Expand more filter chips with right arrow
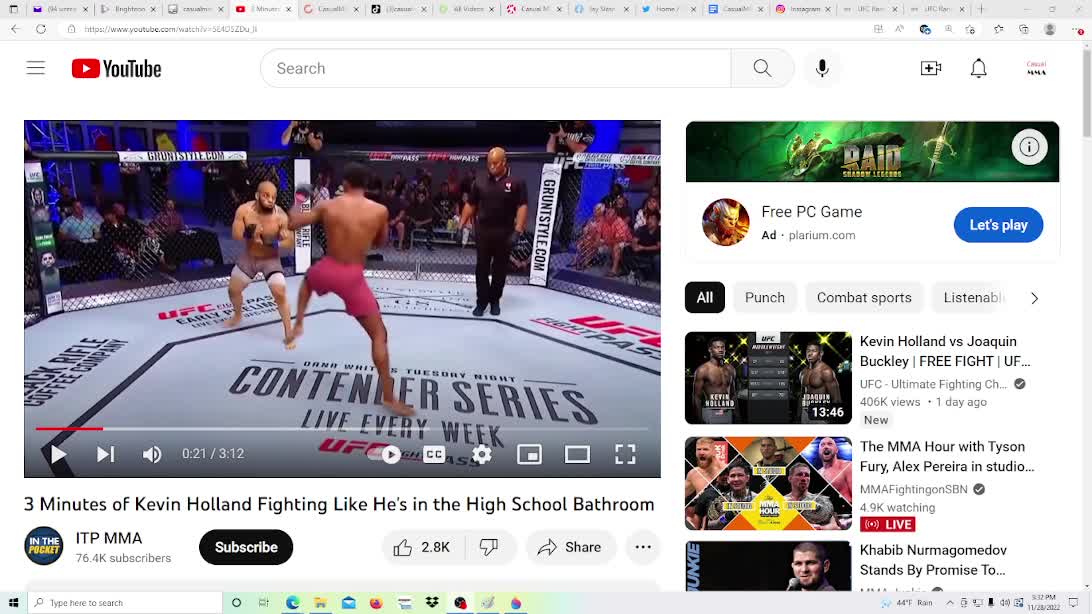The image size is (1092, 614). [1034, 298]
